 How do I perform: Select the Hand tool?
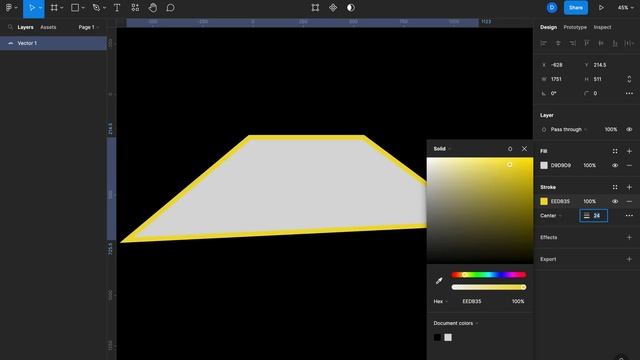coord(153,8)
